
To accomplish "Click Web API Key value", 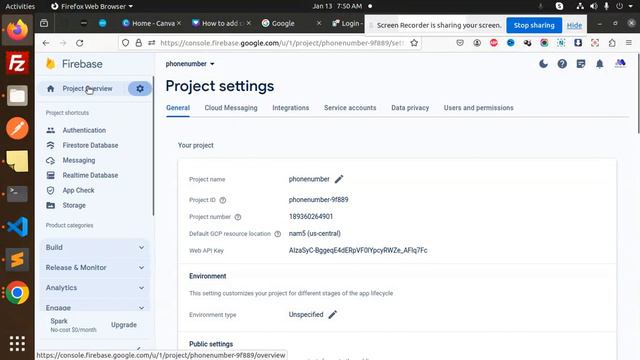I will pos(358,251).
